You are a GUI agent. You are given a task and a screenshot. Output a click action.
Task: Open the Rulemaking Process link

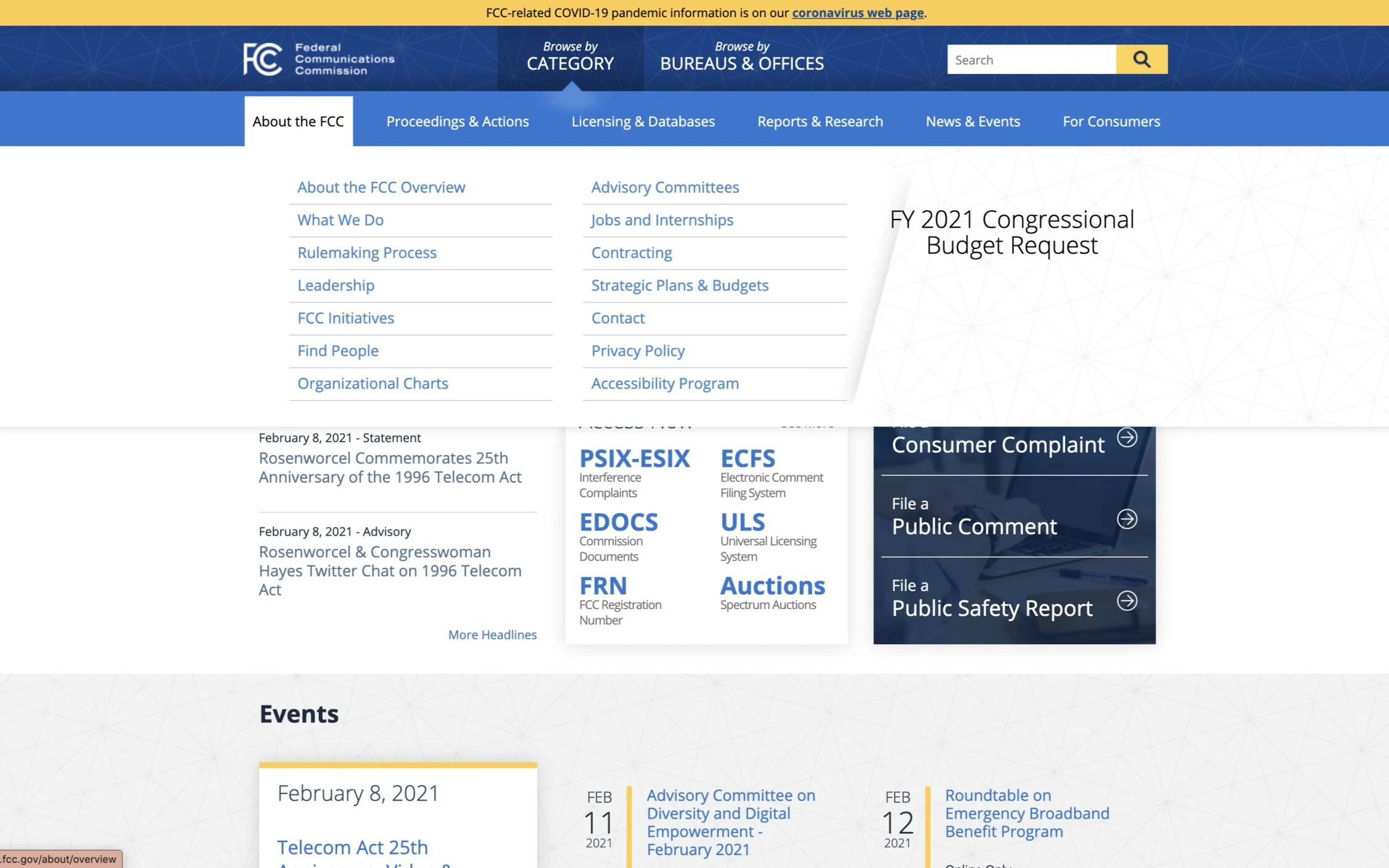click(x=366, y=253)
